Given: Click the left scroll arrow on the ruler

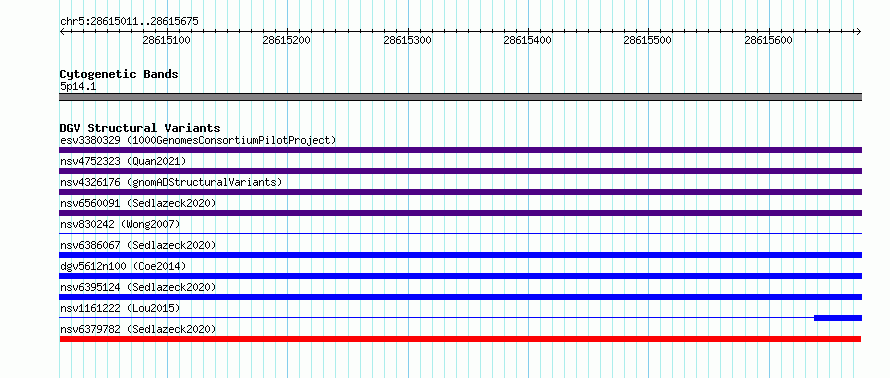Looking at the screenshot, I should tap(62, 31).
